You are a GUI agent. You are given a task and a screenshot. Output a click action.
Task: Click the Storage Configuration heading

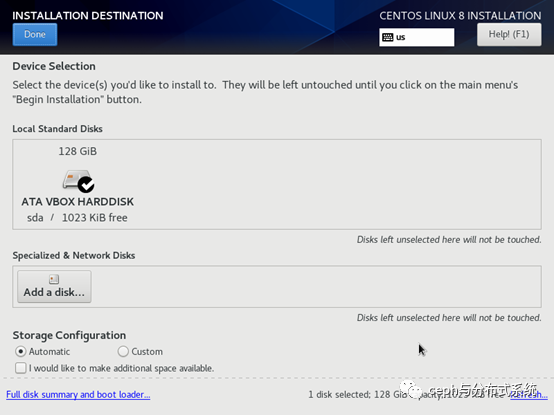[x=69, y=335]
